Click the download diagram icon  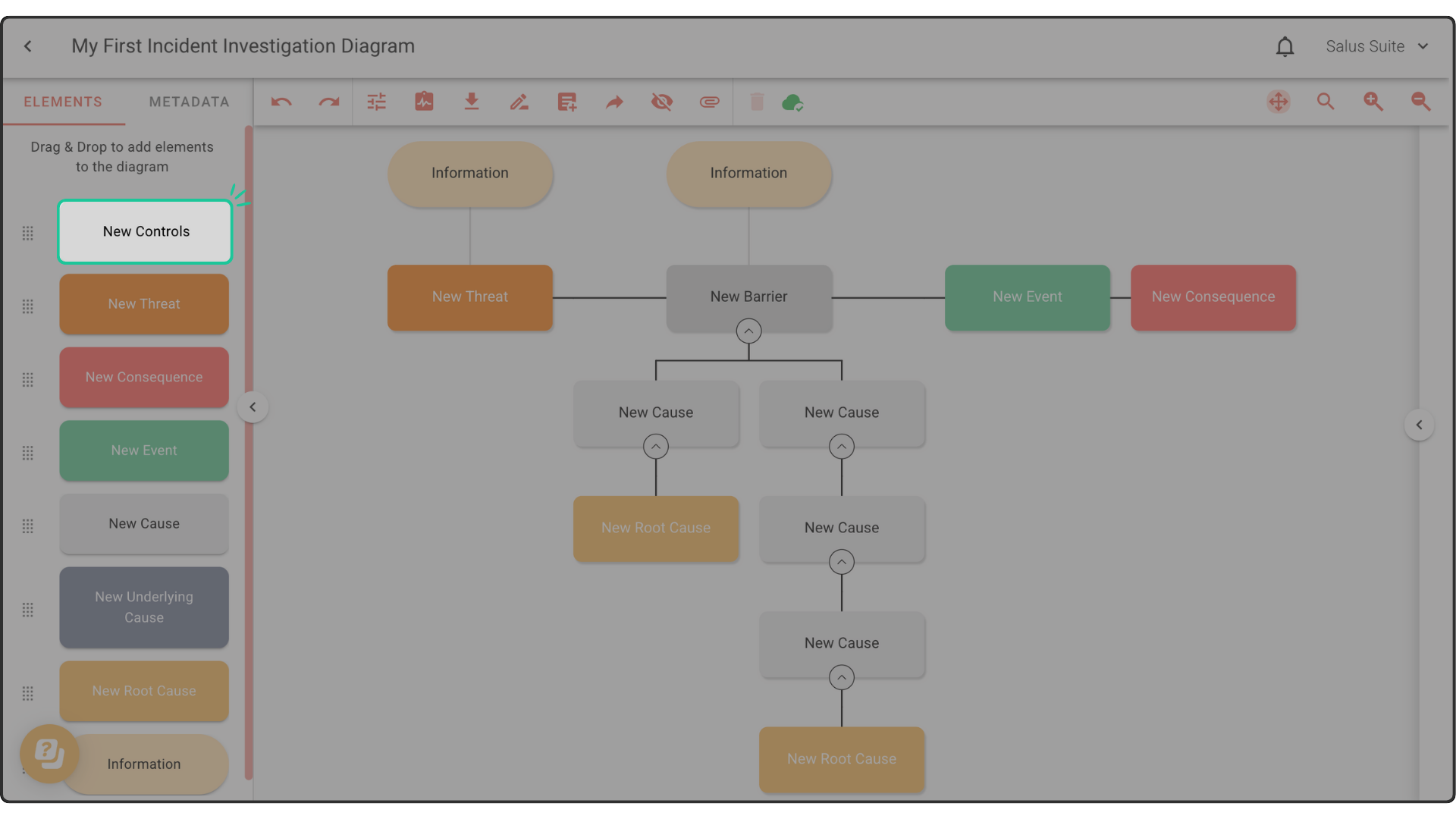click(472, 102)
